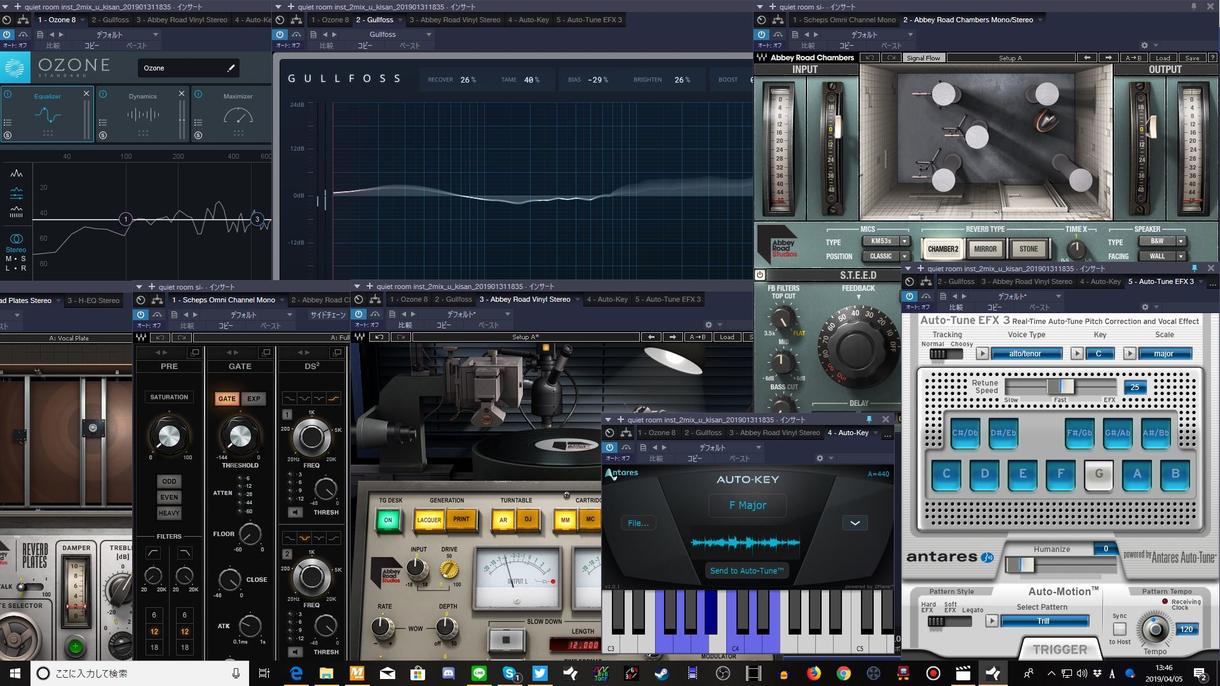1220x686 pixels.
Task: Switch to 3 - Abbey Road Vinyl Stereo tab in Auto-Key window
Action: pos(774,432)
